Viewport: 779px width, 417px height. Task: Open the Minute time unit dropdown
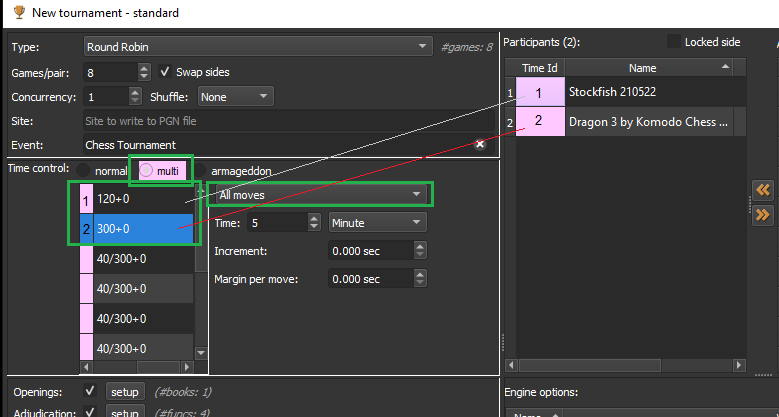[378, 223]
